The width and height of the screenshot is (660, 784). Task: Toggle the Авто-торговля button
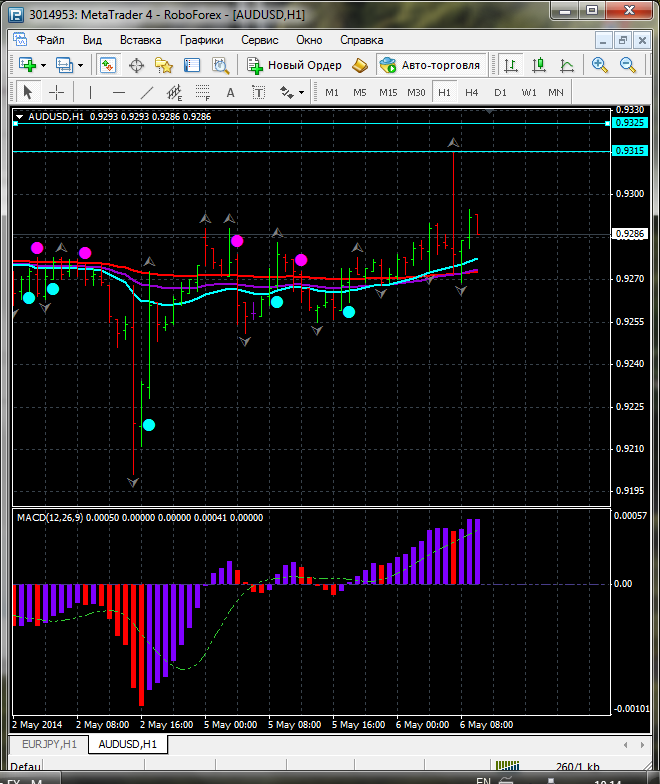pos(430,65)
